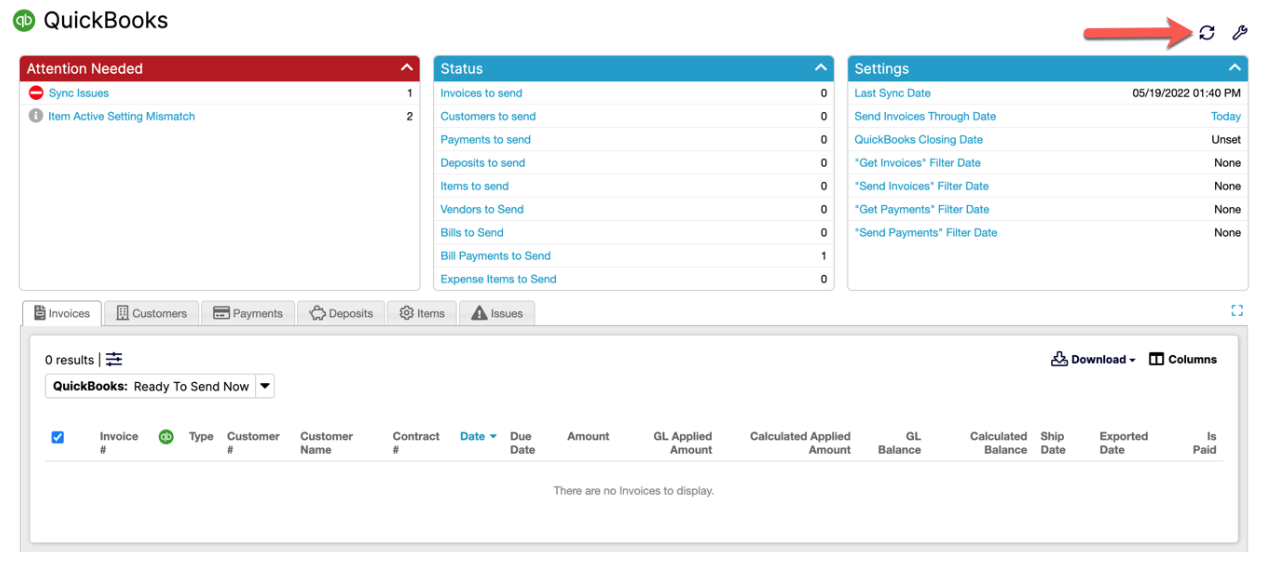
Task: Switch to the Payments tab
Action: 248,313
